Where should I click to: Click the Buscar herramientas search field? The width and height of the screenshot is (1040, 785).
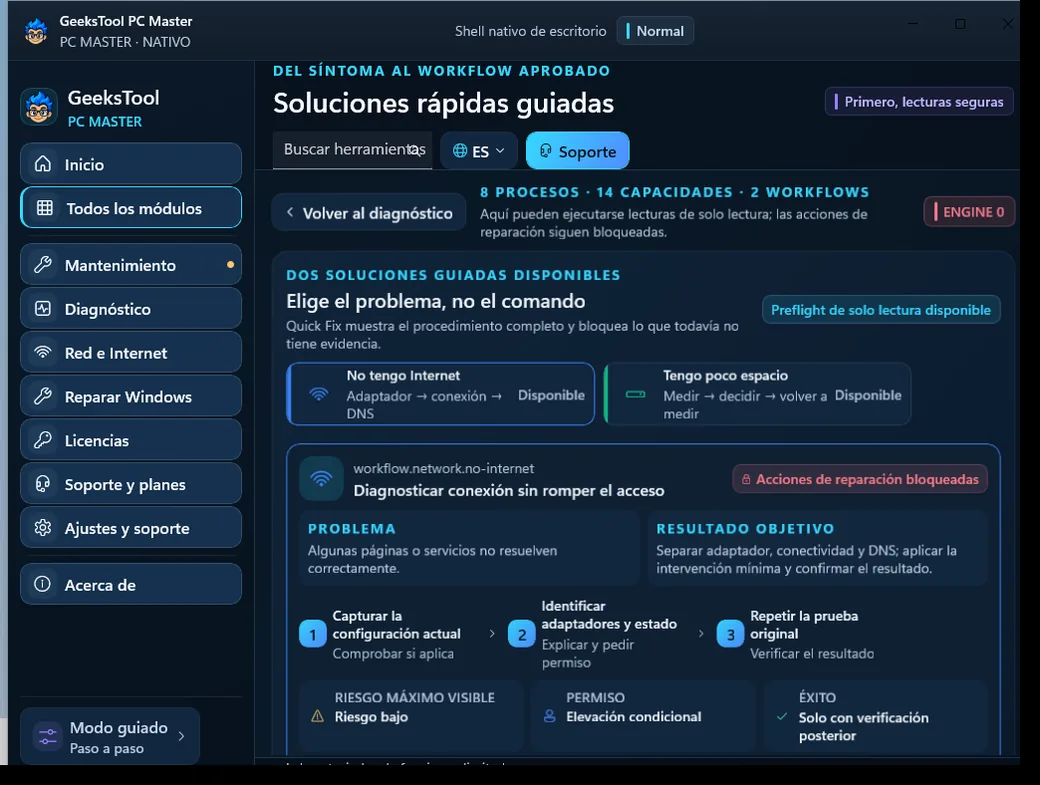[x=352, y=150]
